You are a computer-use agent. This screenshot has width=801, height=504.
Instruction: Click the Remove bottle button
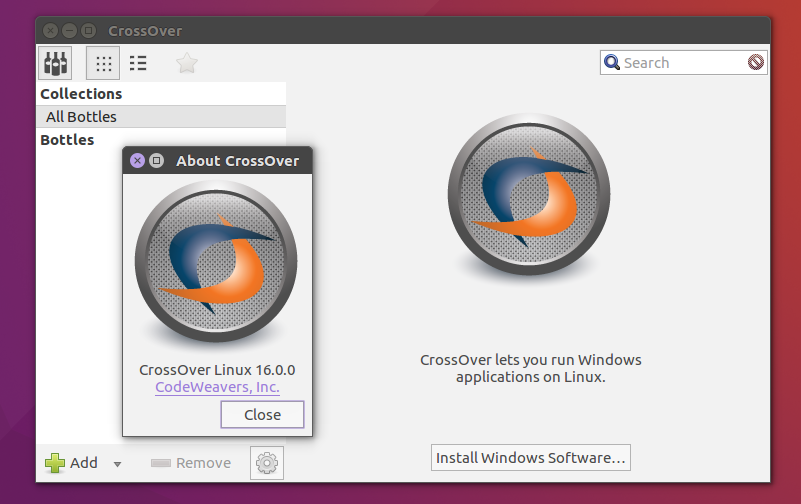click(x=191, y=463)
